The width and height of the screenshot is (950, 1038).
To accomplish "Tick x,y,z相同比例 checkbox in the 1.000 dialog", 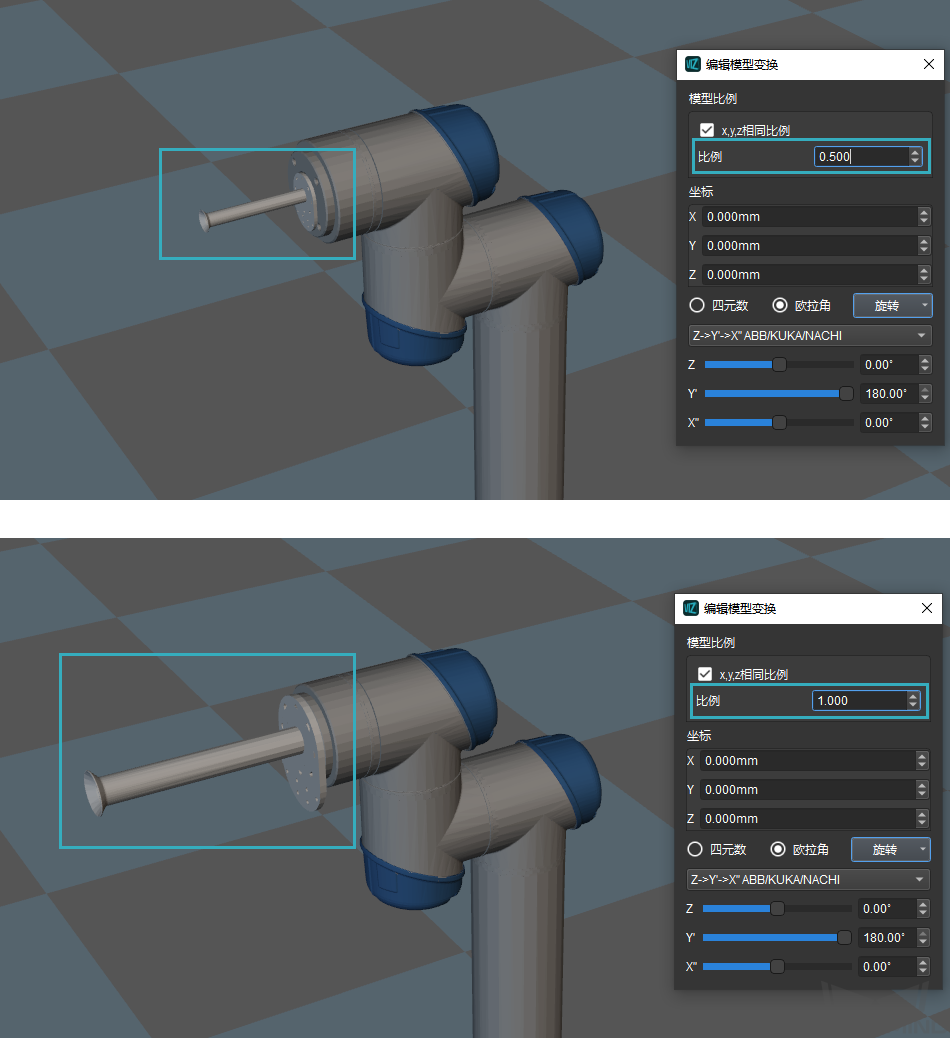I will (x=705, y=674).
